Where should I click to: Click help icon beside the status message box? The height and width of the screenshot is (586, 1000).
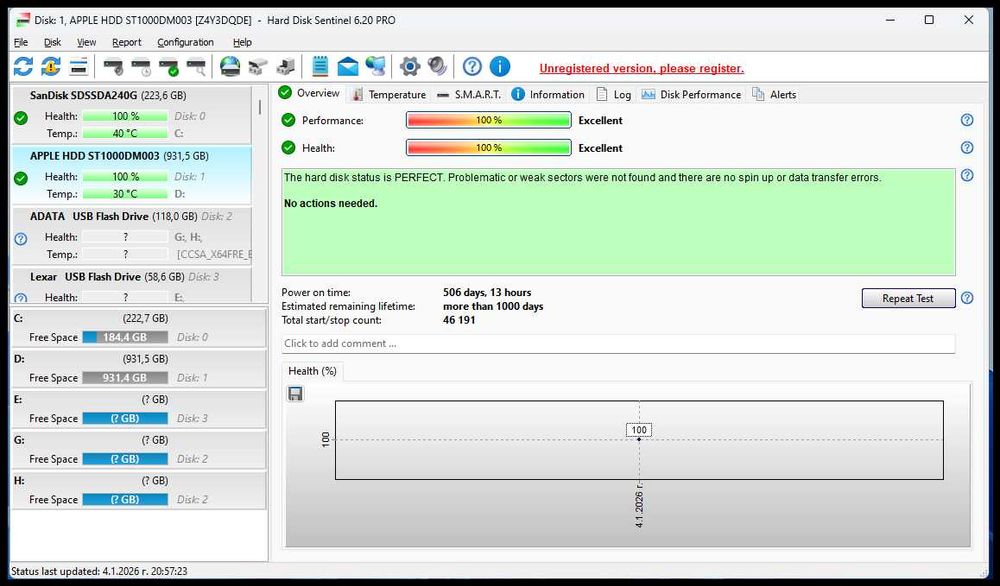(967, 175)
